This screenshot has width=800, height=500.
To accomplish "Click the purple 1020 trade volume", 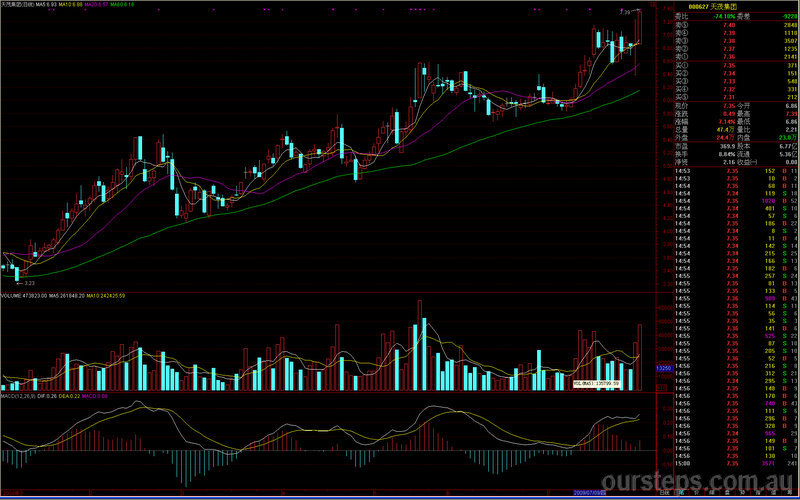I will [768, 201].
